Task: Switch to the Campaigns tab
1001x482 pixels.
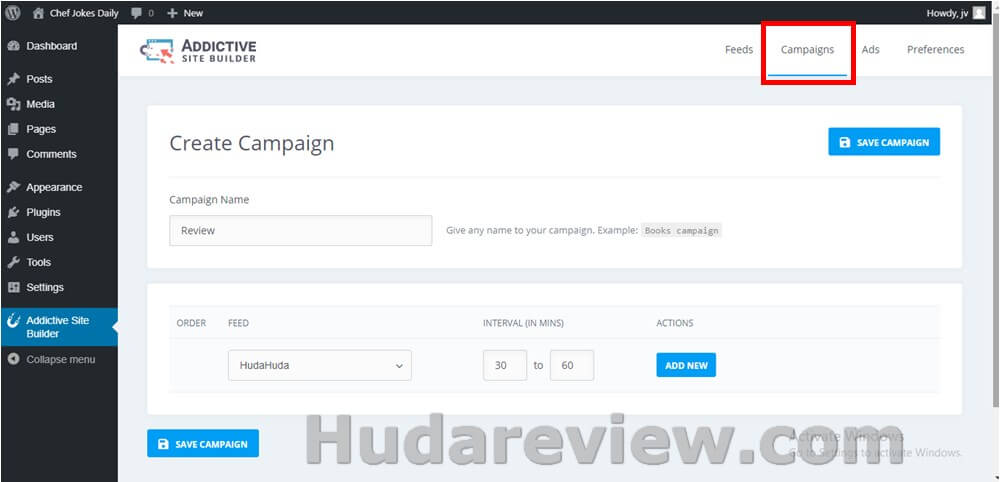Action: coord(808,50)
